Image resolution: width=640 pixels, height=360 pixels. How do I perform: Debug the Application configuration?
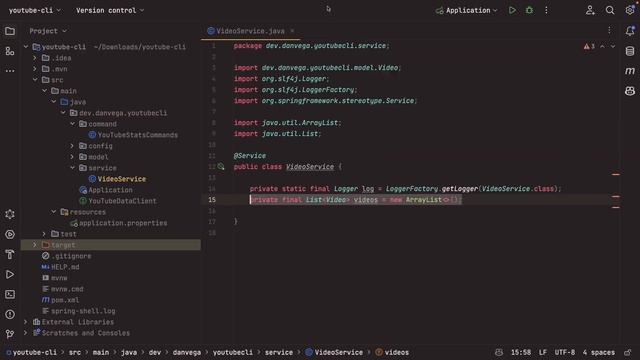(x=529, y=10)
